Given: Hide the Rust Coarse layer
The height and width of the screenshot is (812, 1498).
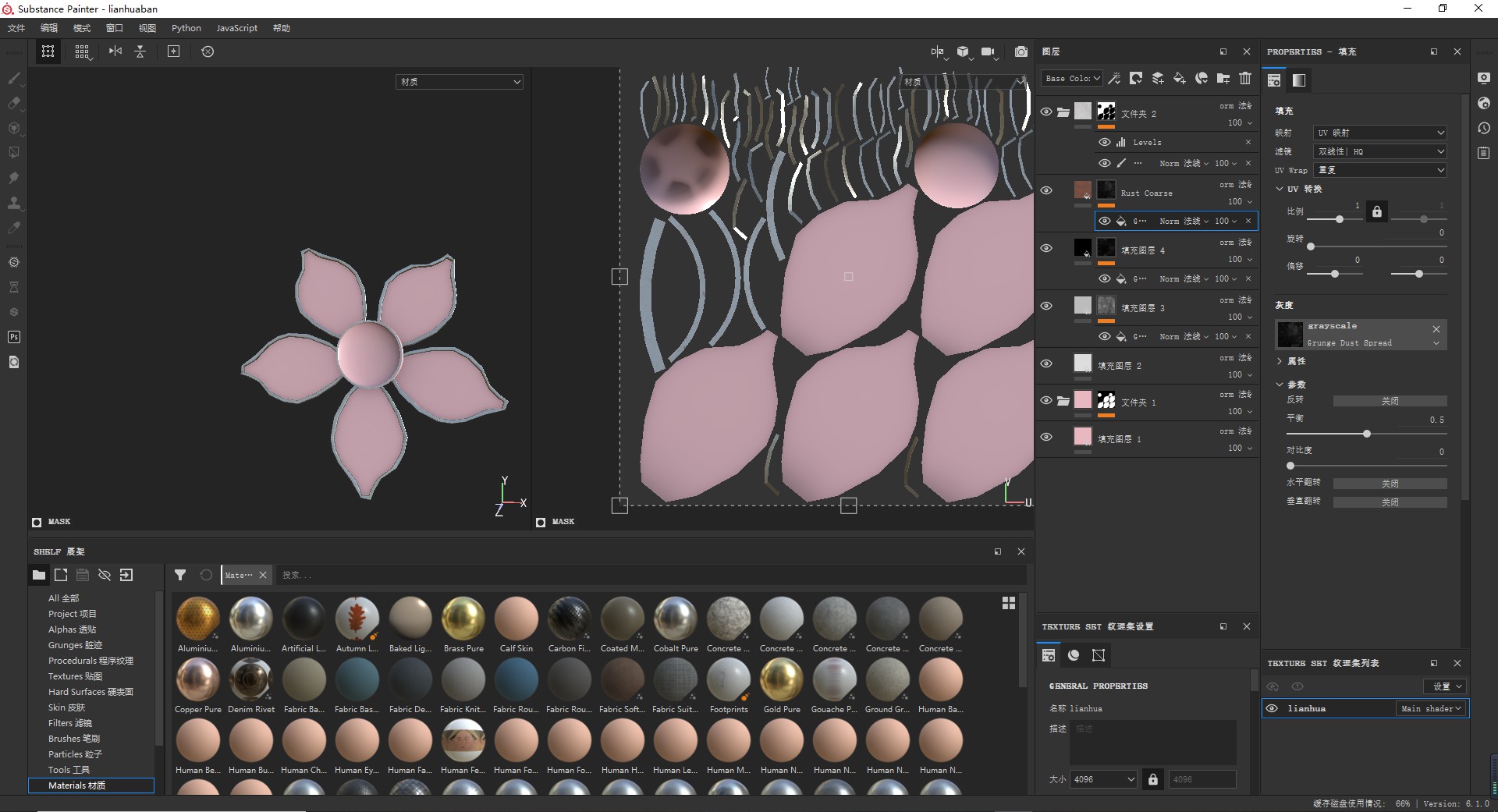Looking at the screenshot, I should pos(1046,190).
